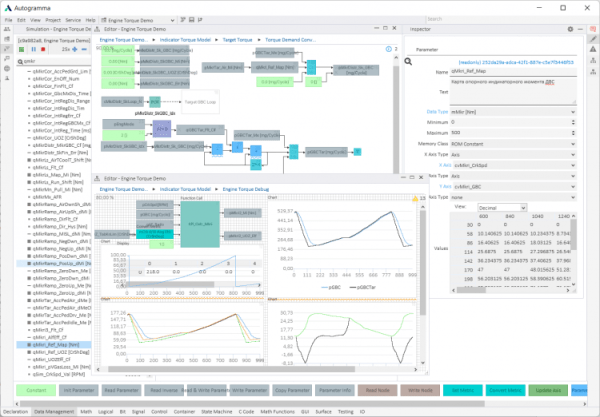The height and width of the screenshot is (417, 600).
Task: Open the Project menu
Action: 53,20
